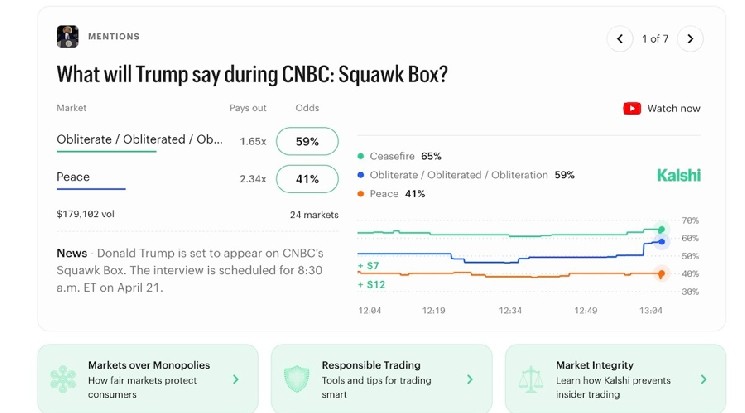The image size is (745, 413).
Task: Select the 59% odds button for Obliterate
Action: [307, 141]
